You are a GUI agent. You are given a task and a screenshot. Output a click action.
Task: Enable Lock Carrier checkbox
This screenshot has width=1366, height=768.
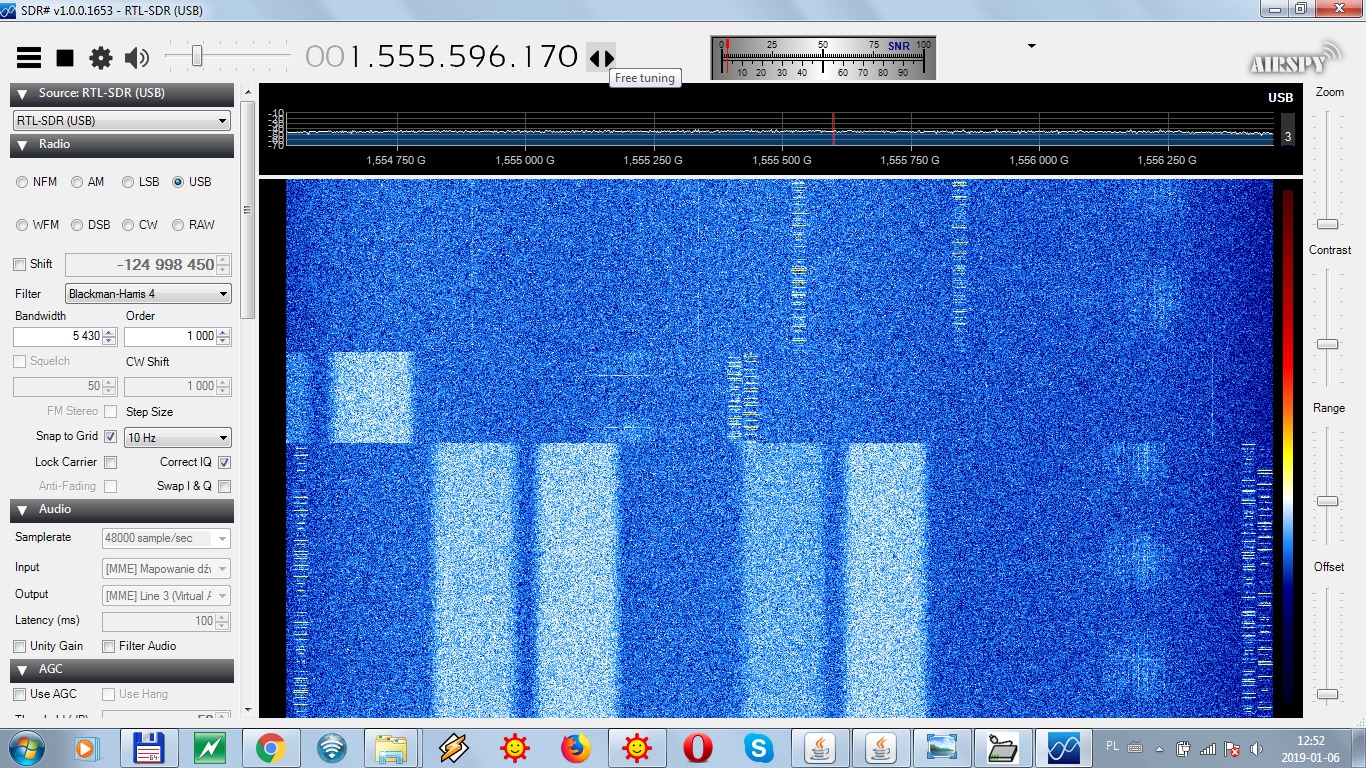coord(111,463)
